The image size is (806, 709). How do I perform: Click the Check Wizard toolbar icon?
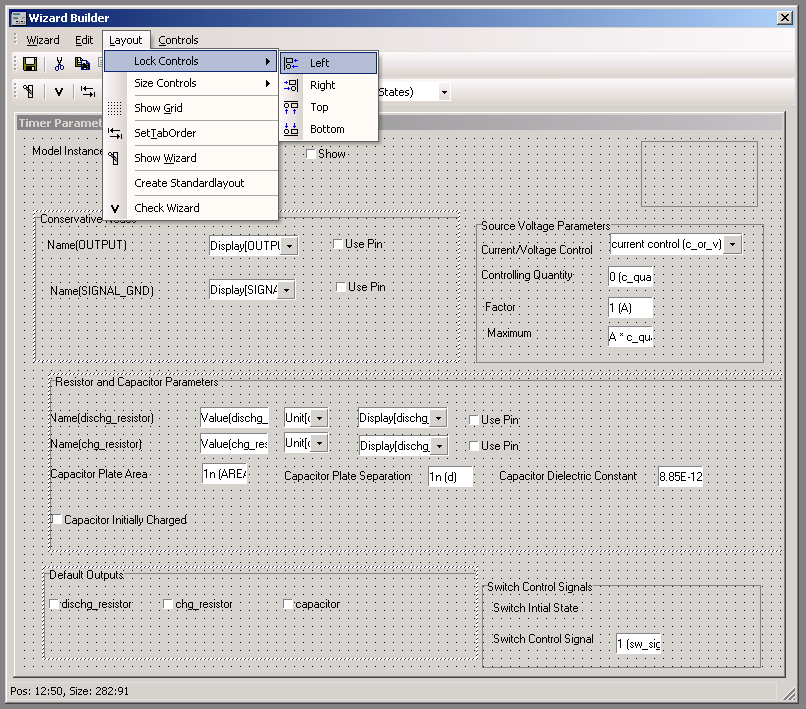pyautogui.click(x=59, y=92)
